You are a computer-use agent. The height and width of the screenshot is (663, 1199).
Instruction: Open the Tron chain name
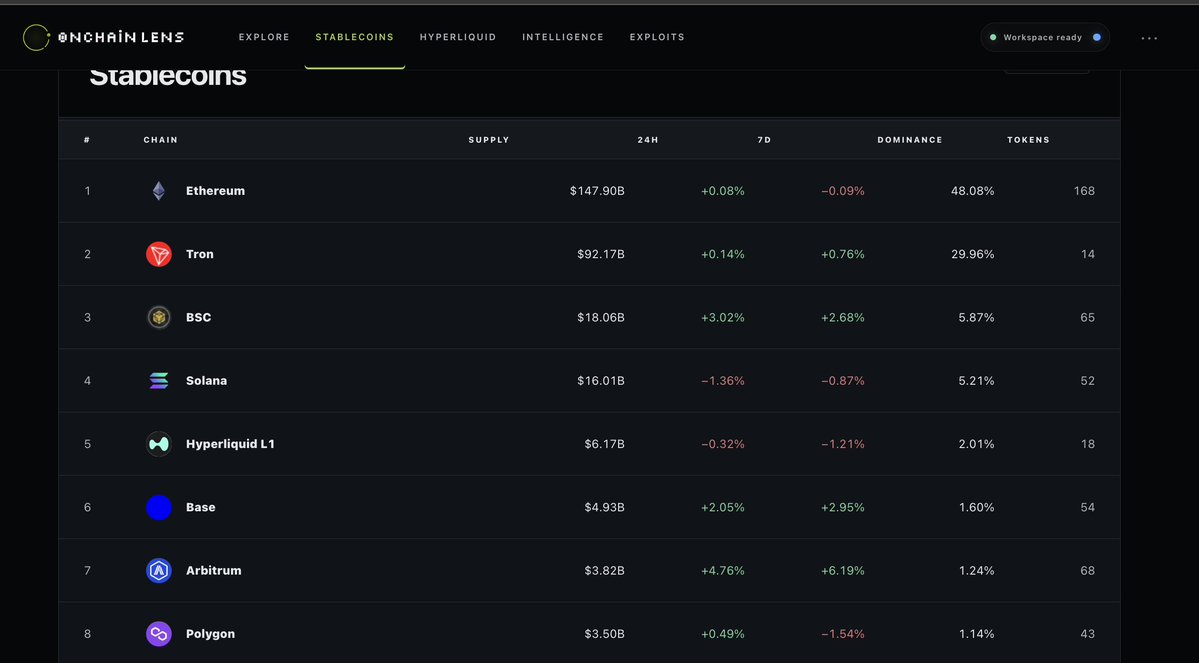tap(200, 254)
